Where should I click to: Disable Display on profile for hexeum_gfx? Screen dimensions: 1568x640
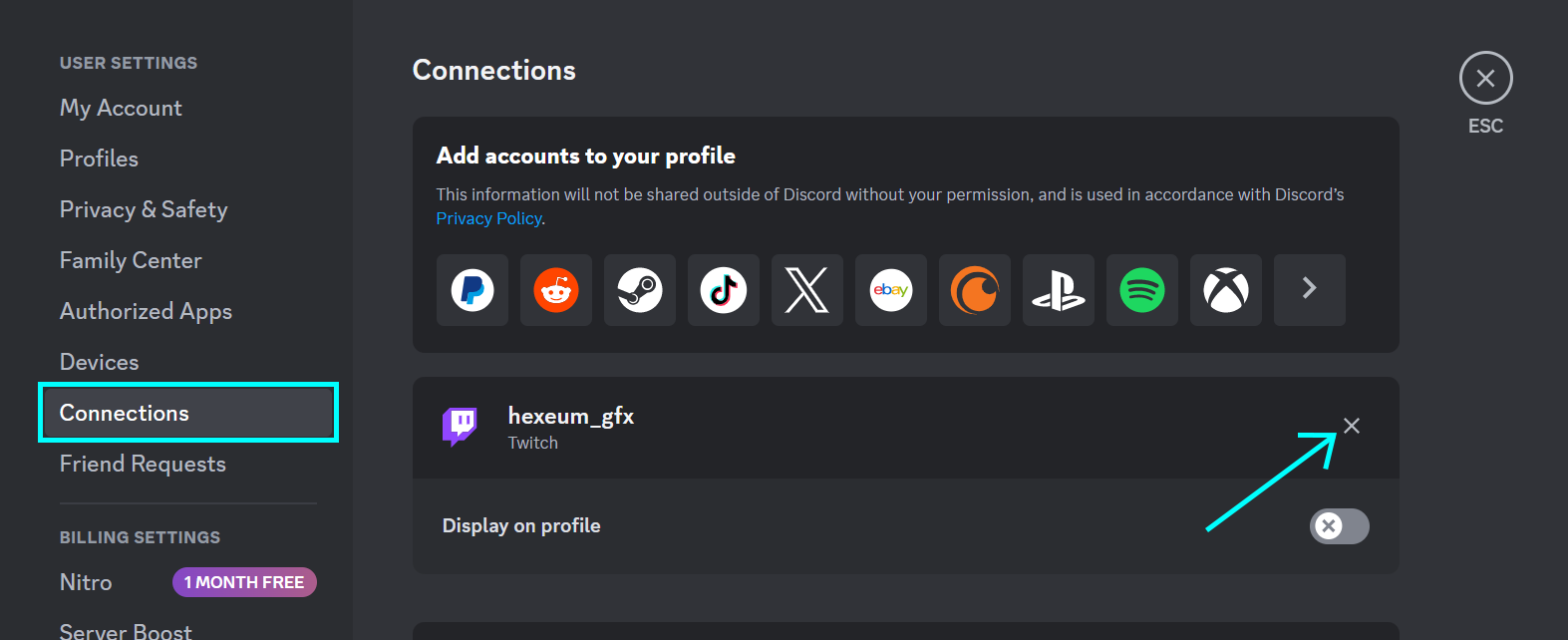pyautogui.click(x=1339, y=525)
